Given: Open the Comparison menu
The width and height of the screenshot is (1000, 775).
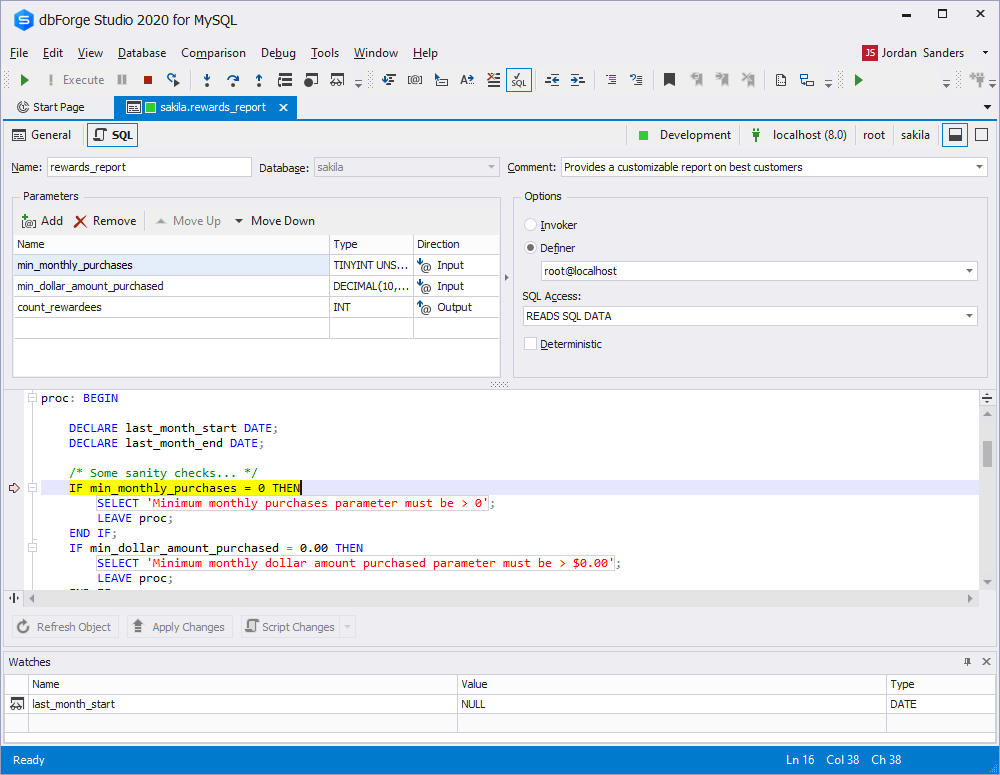Looking at the screenshot, I should 213,53.
